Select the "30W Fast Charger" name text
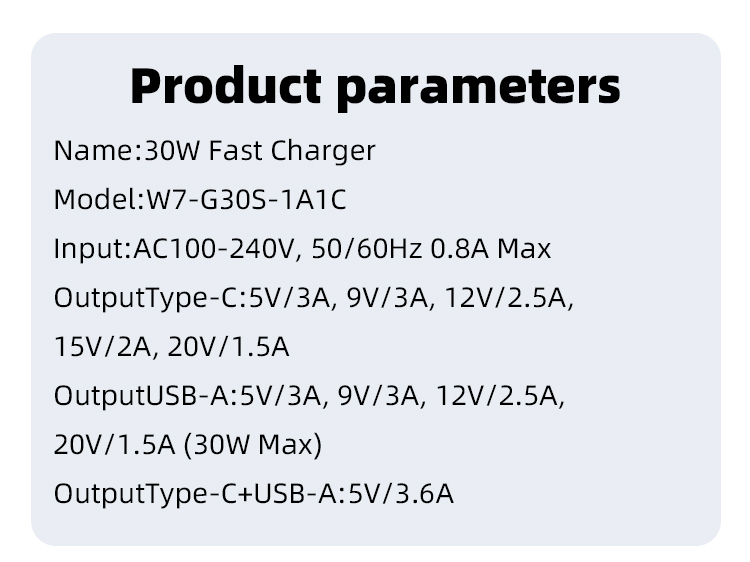Screen dimensions: 750x562 [260, 151]
